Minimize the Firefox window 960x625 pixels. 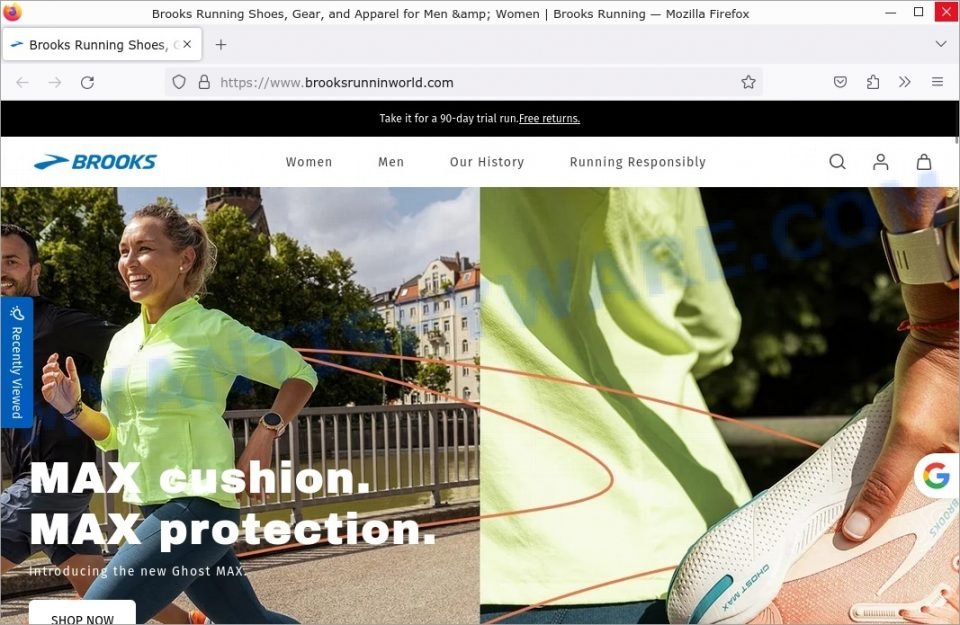click(x=891, y=12)
